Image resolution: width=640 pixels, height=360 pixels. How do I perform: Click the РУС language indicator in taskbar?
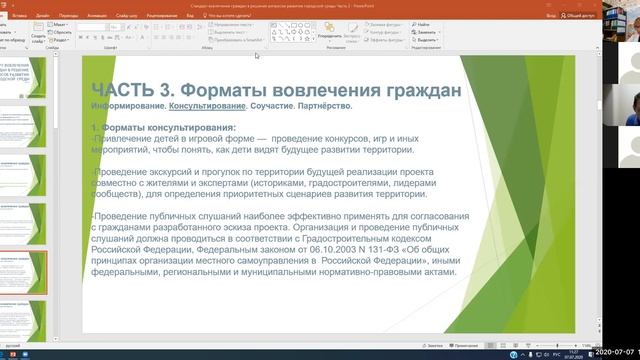[557, 355]
